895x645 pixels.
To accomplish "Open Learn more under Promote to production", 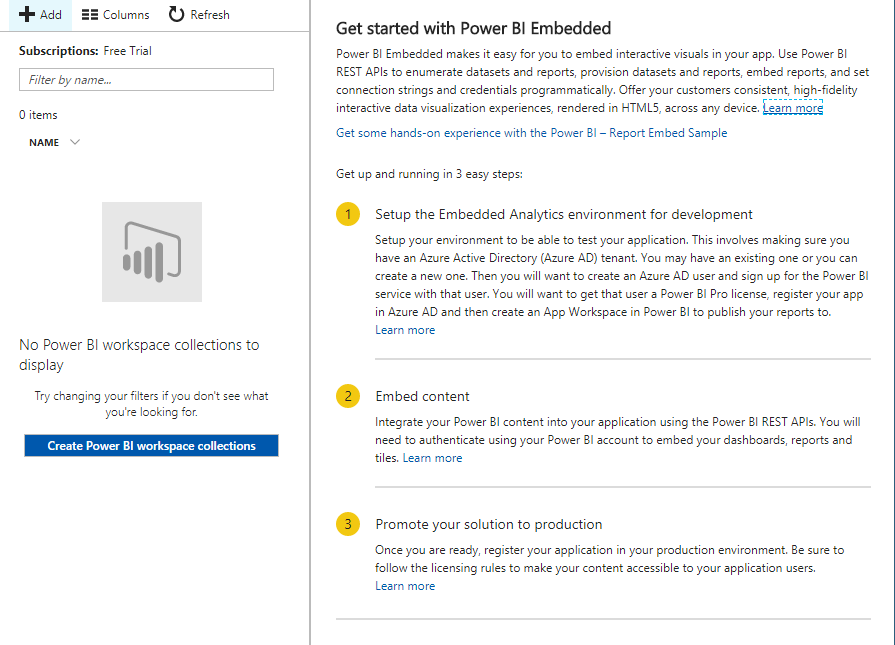I will [405, 586].
